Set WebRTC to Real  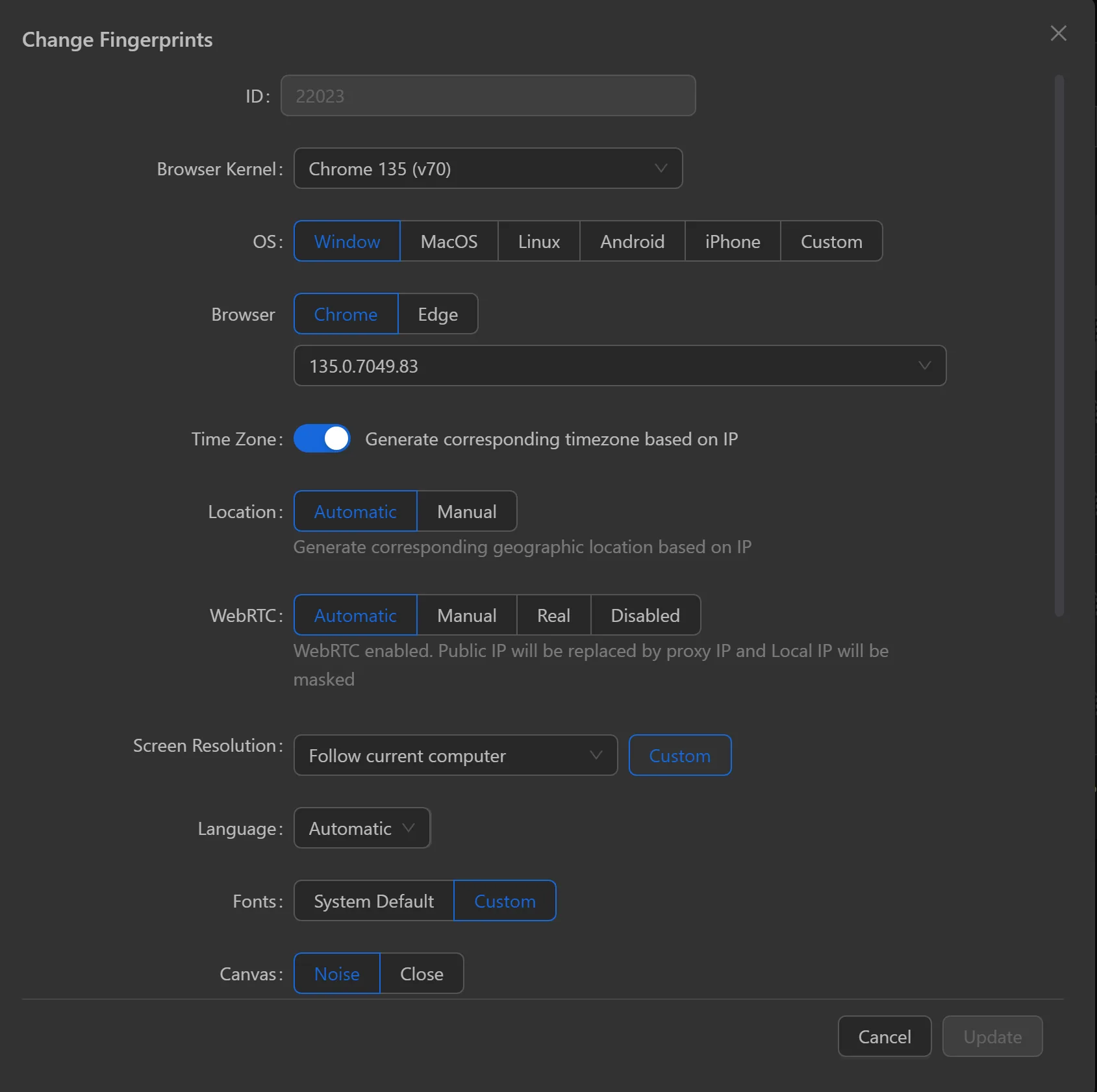click(553, 615)
